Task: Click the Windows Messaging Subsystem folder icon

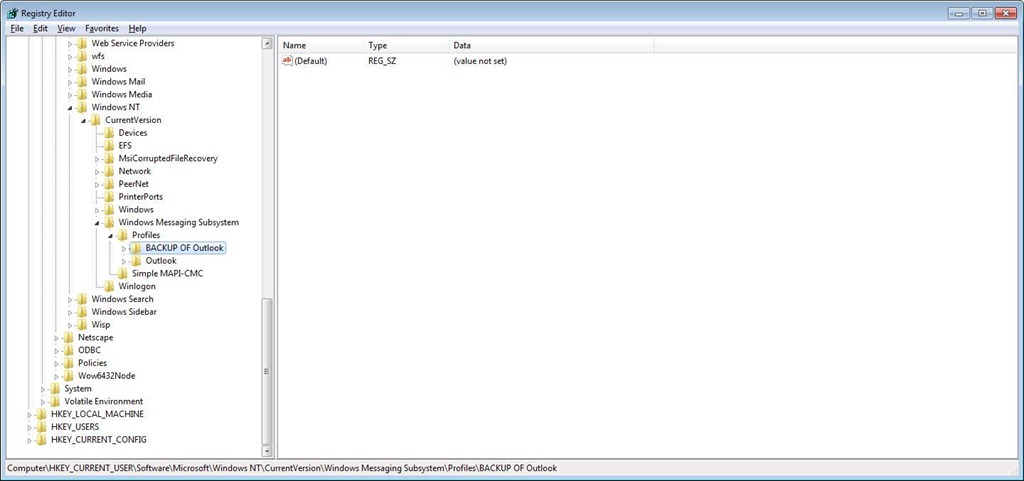Action: [109, 223]
